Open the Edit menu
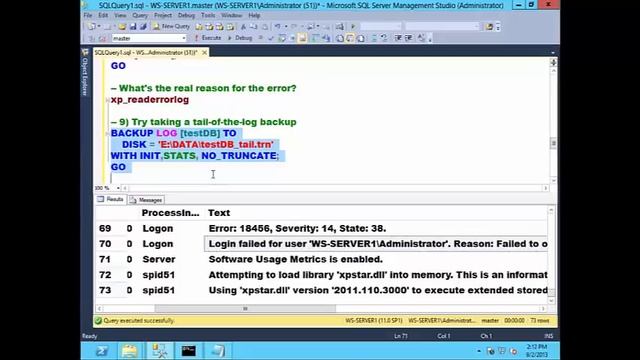Screen dimensions: 640x360 click(x=103, y=16)
